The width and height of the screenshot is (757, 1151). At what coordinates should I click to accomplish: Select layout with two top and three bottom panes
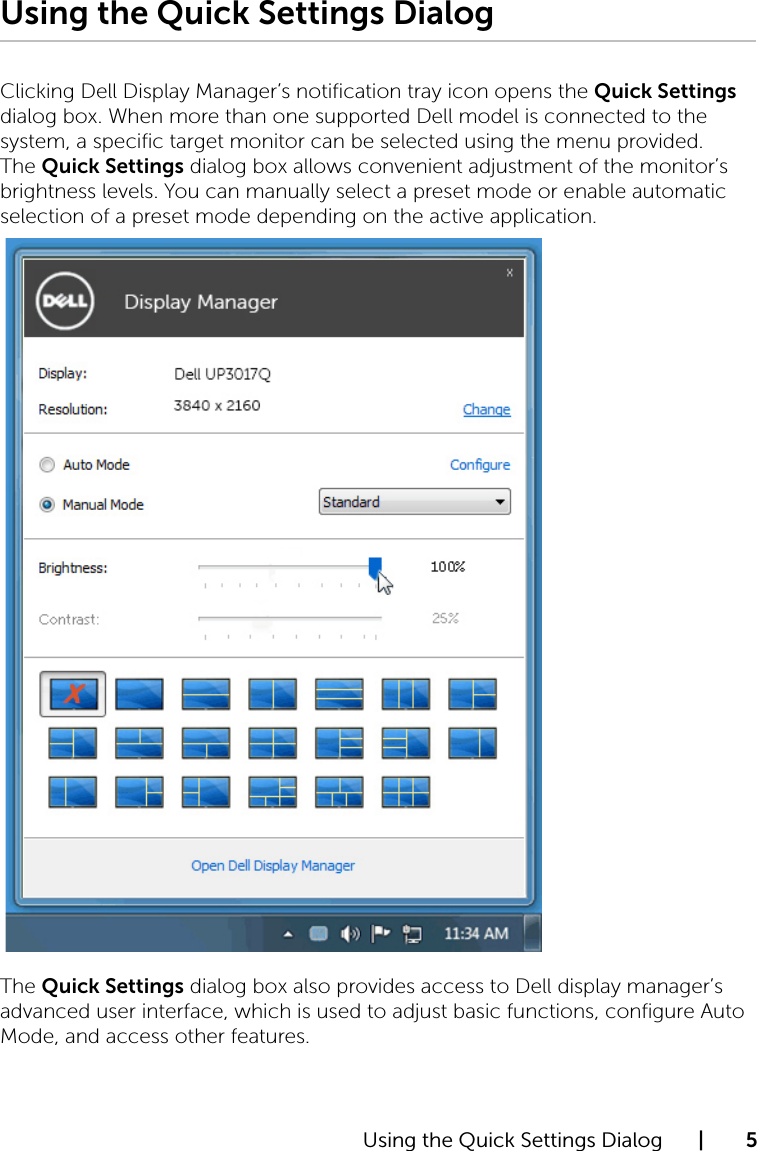(339, 792)
